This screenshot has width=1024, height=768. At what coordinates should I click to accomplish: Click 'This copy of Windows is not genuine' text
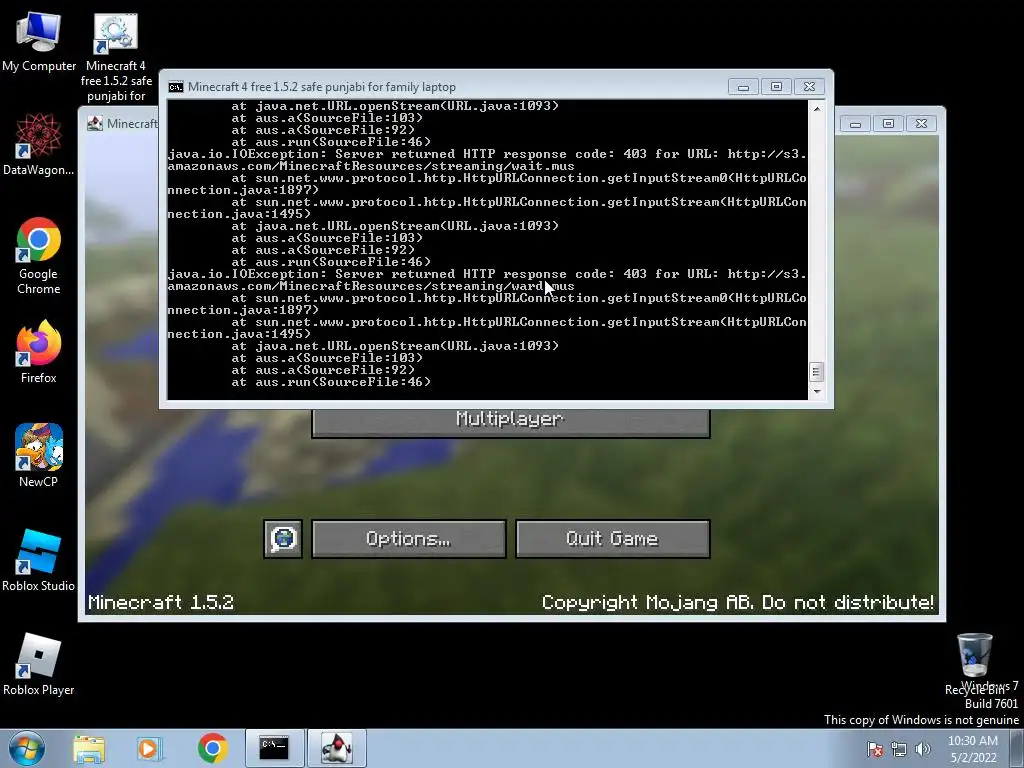pyautogui.click(x=921, y=720)
